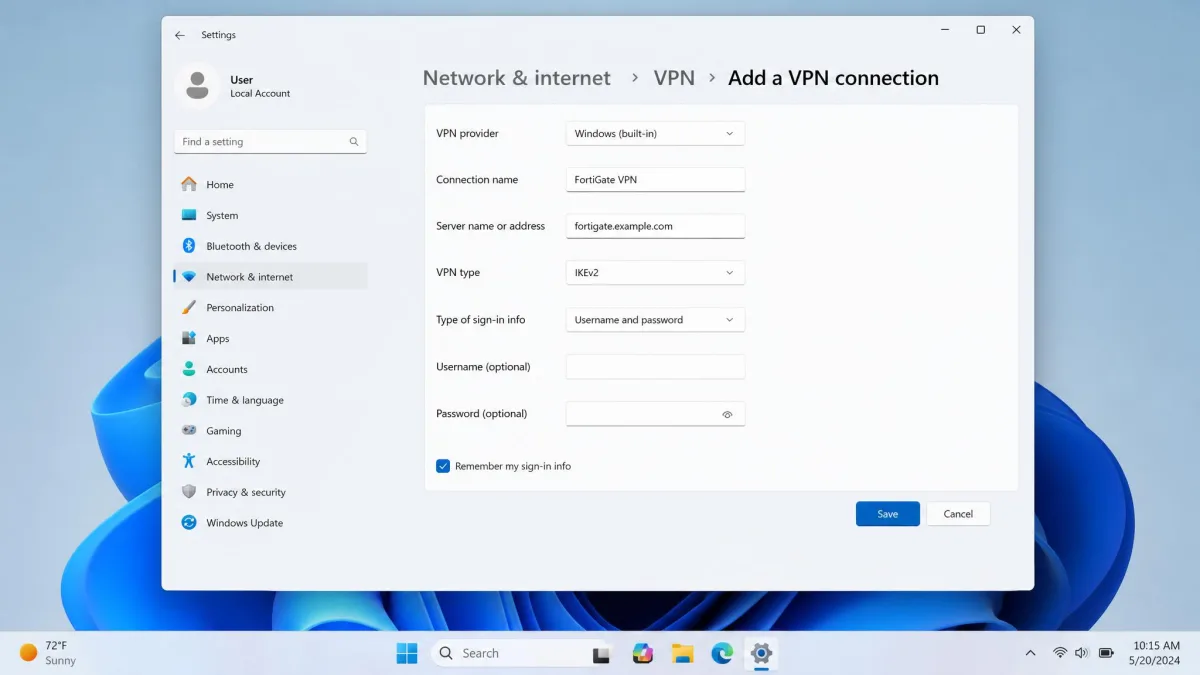The image size is (1200, 675).
Task: Select Home in the settings sidebar
Action: [x=270, y=185]
